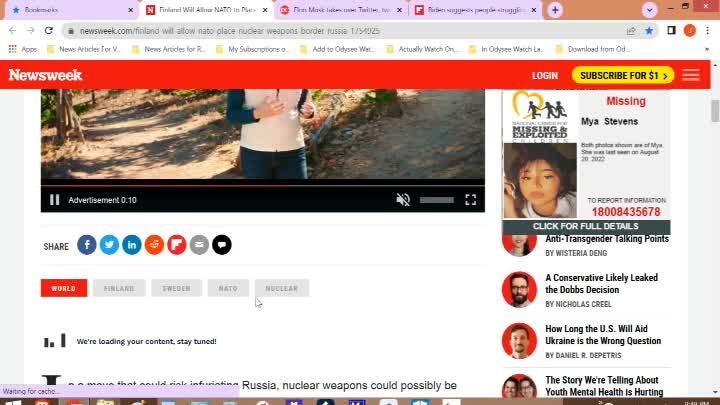This screenshot has height=405, width=720.
Task: Pause the advertisement video
Action: point(55,200)
